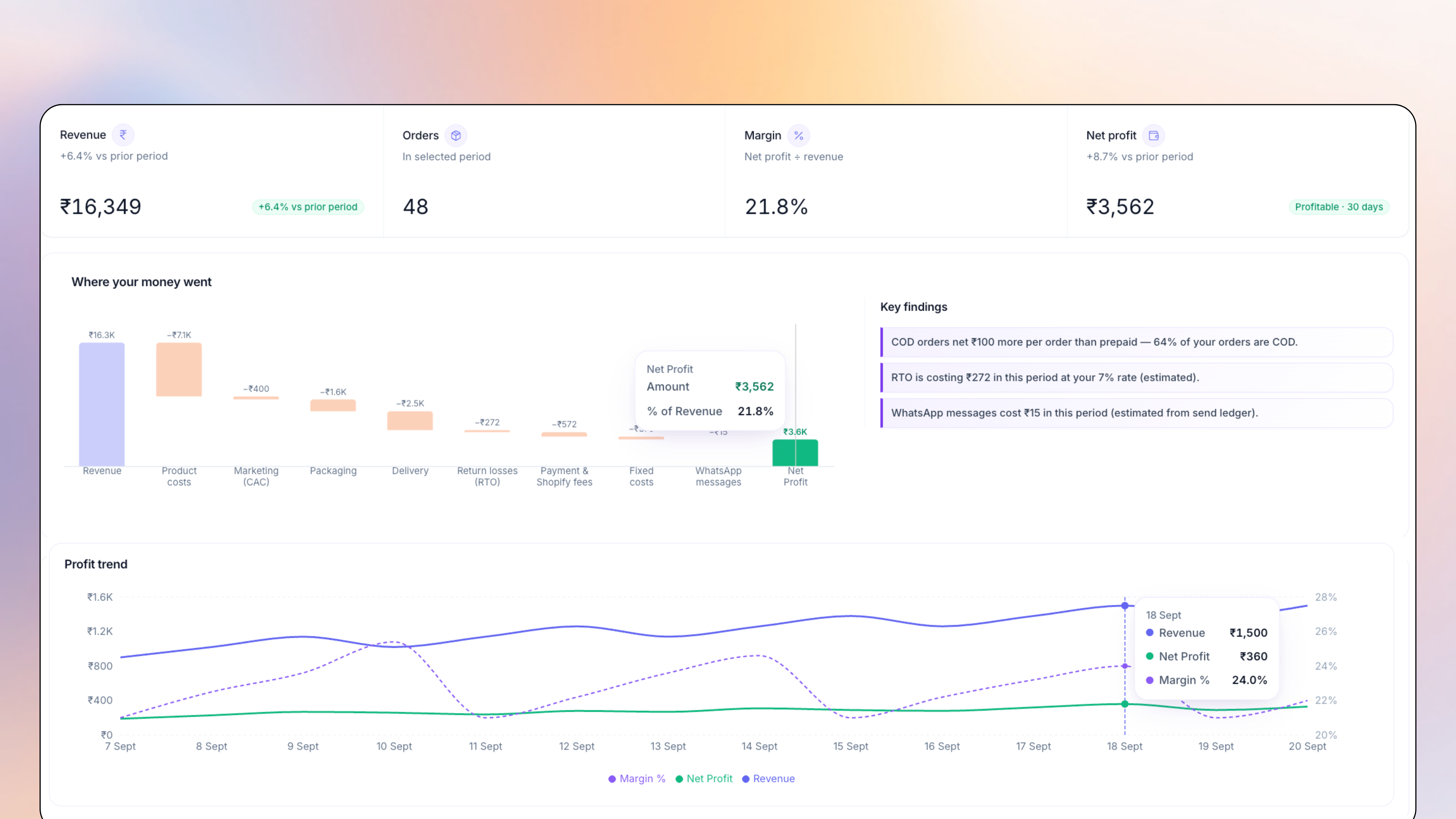This screenshot has width=1456, height=819.
Task: Select the Delivery waterfall bar
Action: click(x=410, y=421)
